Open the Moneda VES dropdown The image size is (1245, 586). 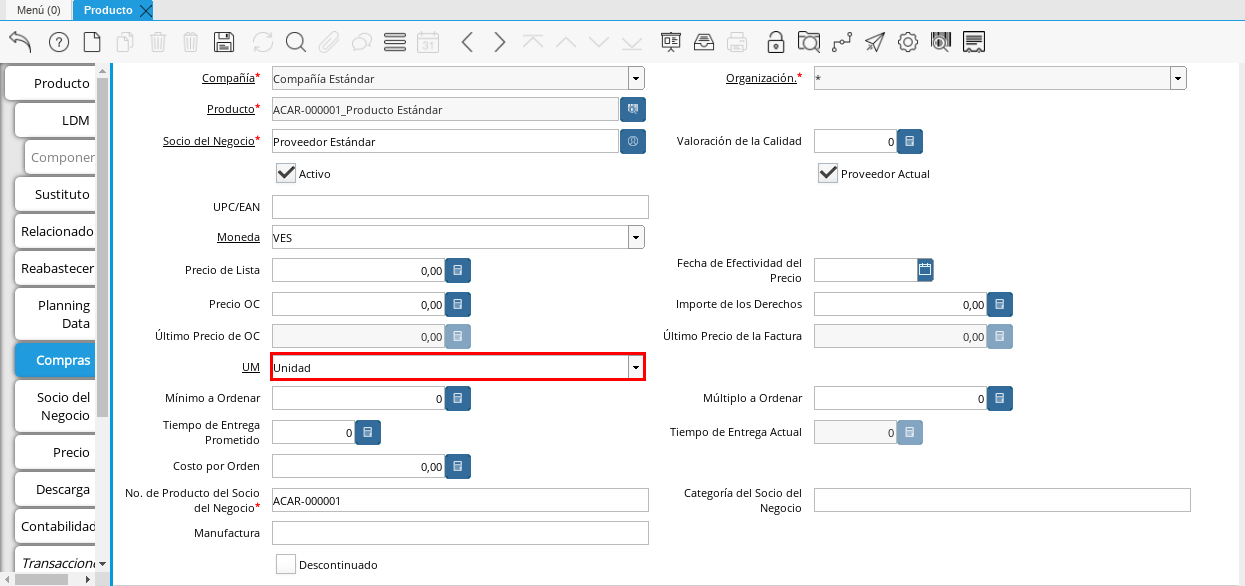pyautogui.click(x=635, y=237)
